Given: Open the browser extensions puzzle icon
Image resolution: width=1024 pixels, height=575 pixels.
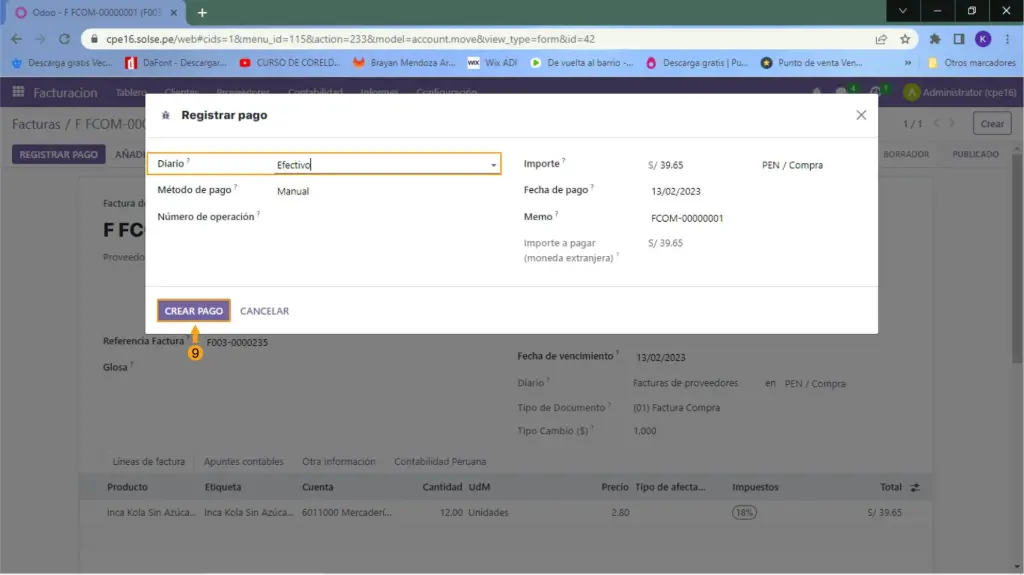Looking at the screenshot, I should click(x=935, y=39).
